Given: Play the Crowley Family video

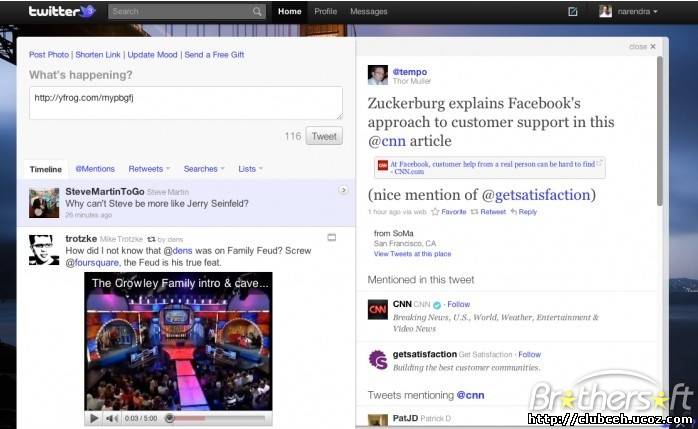Looking at the screenshot, I should pyautogui.click(x=94, y=418).
